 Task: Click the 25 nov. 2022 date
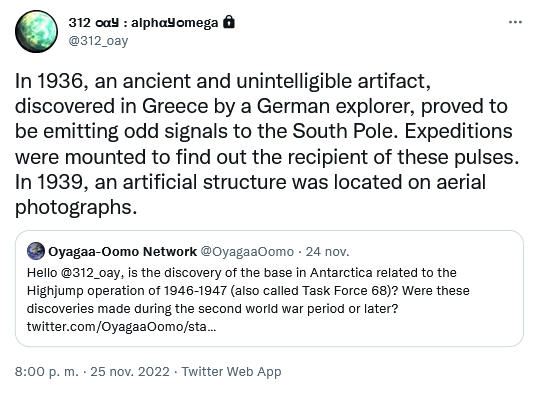pos(130,372)
